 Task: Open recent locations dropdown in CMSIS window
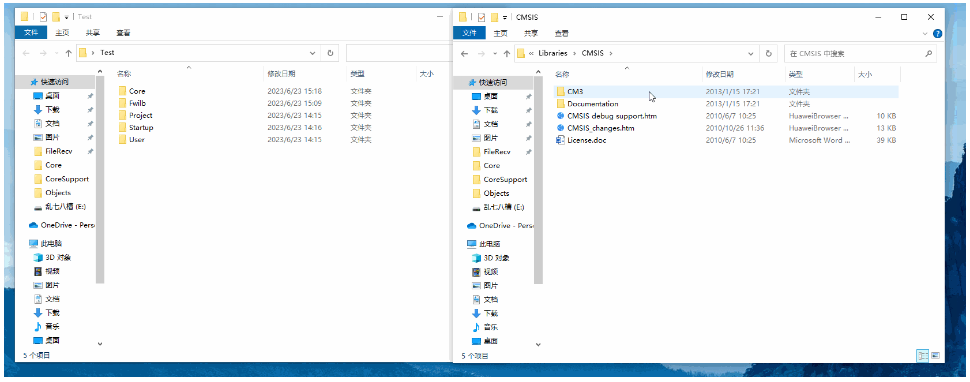[x=496, y=54]
